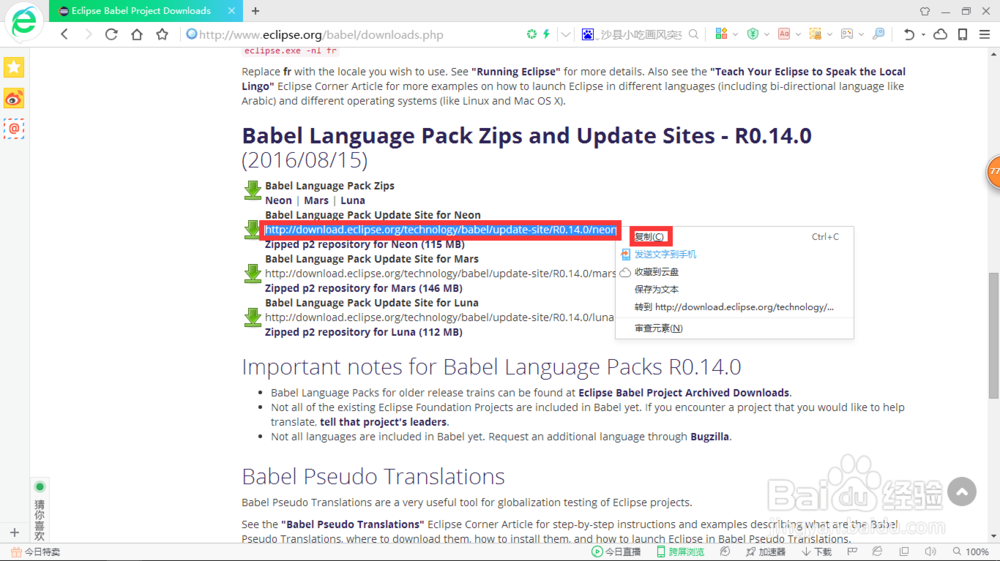Screen dimensions: 1000x561
Task: Open the browser hamburger menu
Action: [985, 34]
